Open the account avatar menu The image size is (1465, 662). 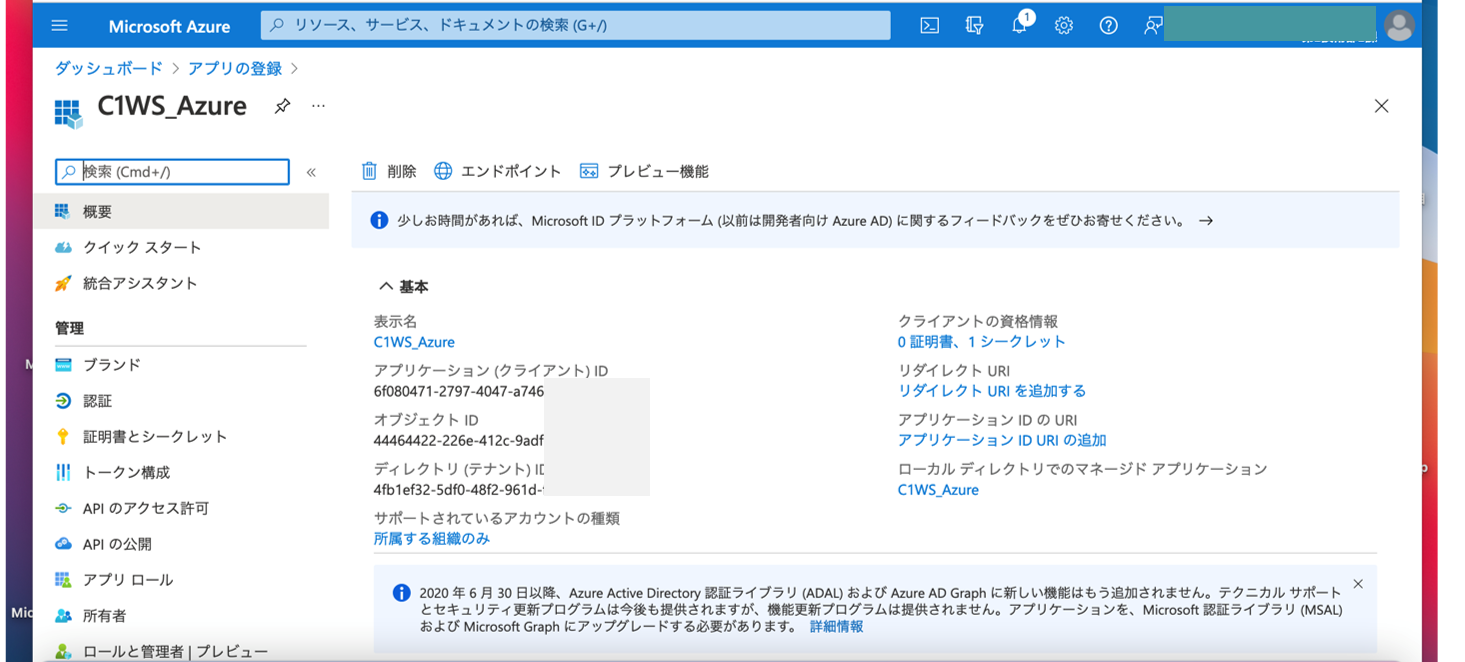1399,26
